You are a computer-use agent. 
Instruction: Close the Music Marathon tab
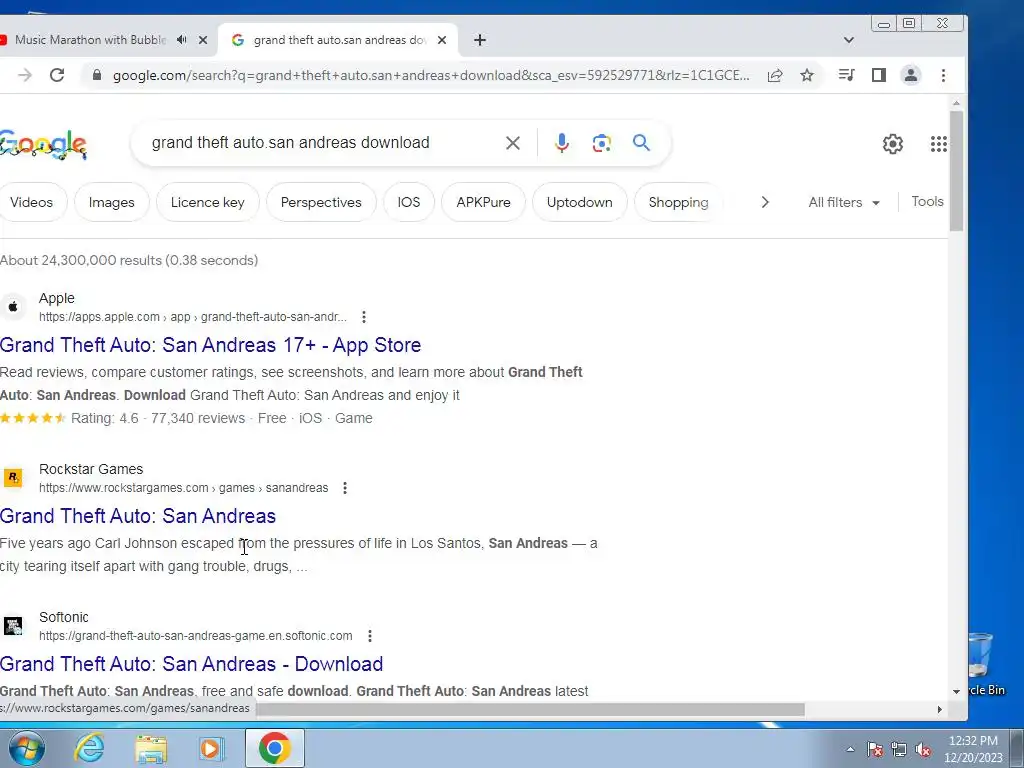click(203, 40)
